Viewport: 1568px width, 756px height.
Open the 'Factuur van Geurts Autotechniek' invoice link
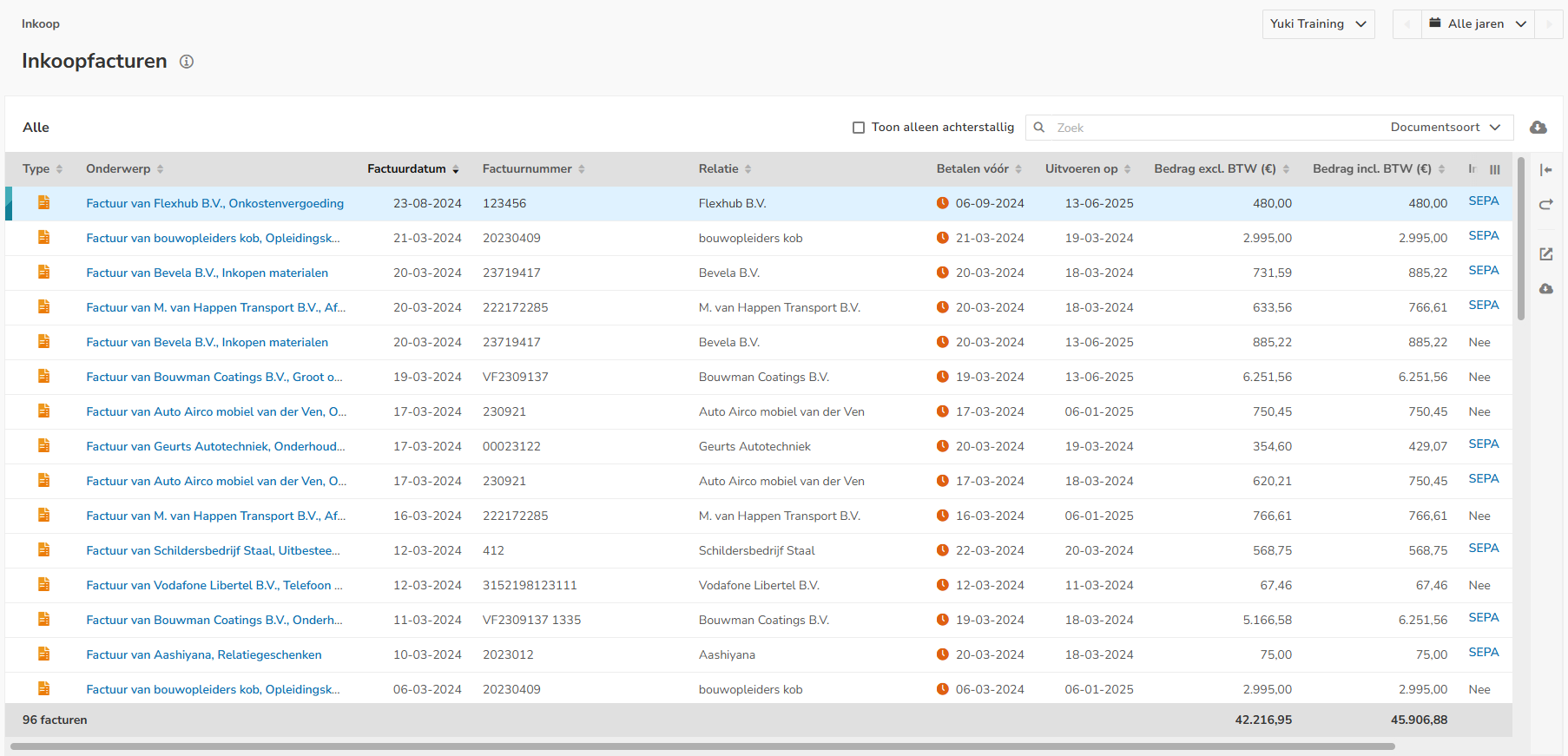tap(215, 446)
